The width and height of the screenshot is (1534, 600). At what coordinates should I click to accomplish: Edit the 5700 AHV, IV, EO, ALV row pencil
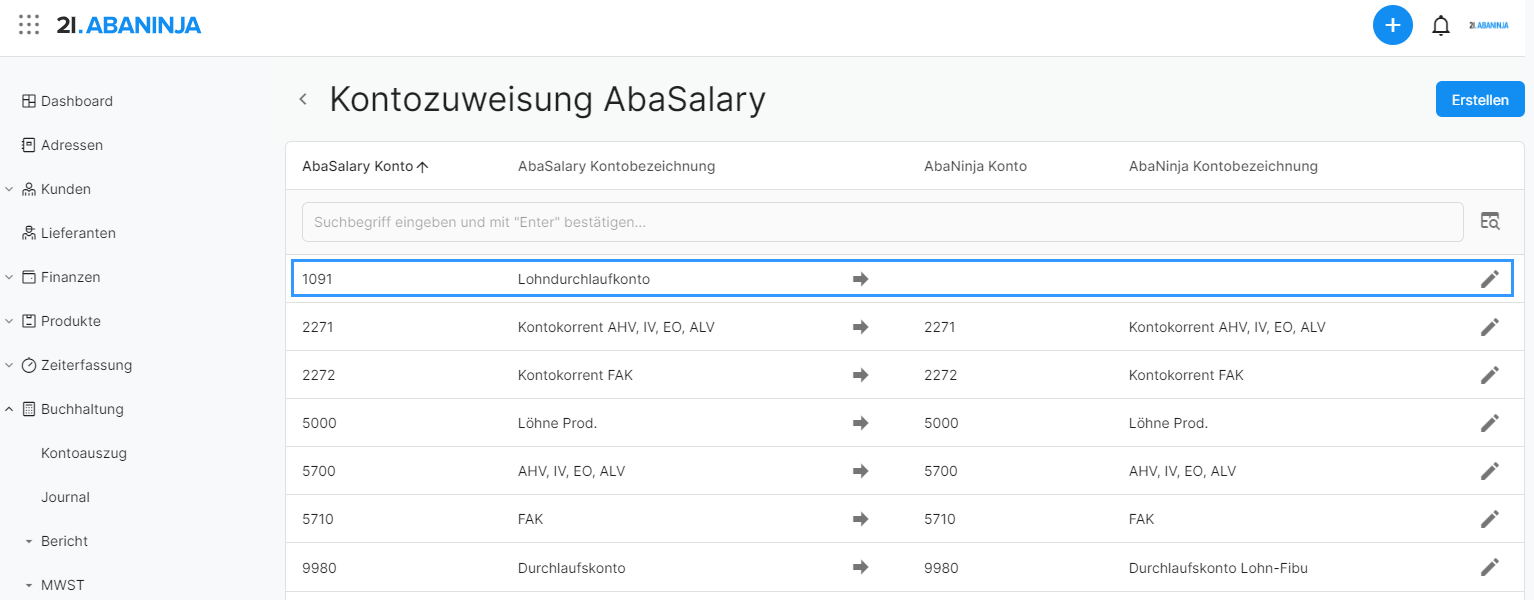[x=1490, y=471]
